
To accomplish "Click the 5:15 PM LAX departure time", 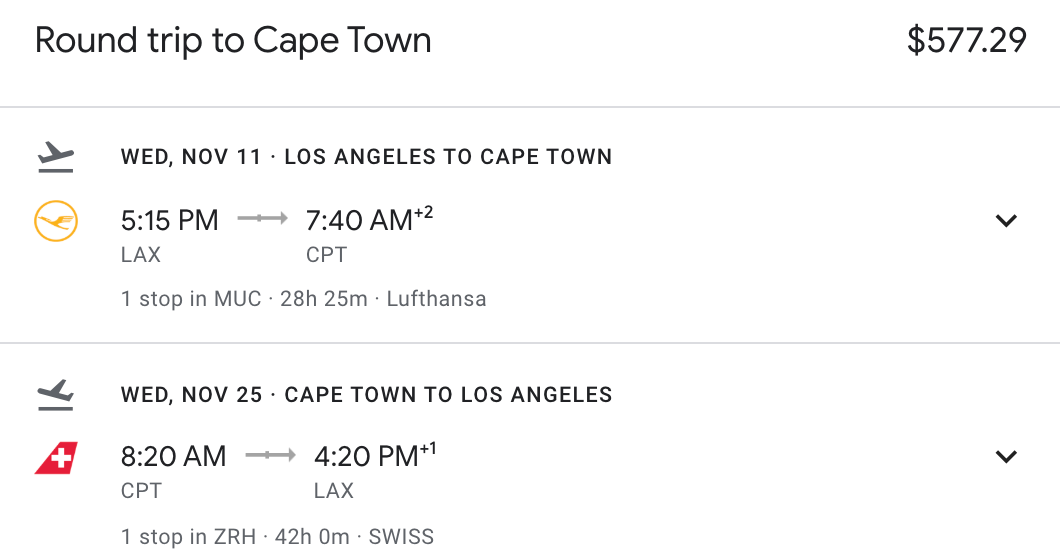I will coord(170,220).
